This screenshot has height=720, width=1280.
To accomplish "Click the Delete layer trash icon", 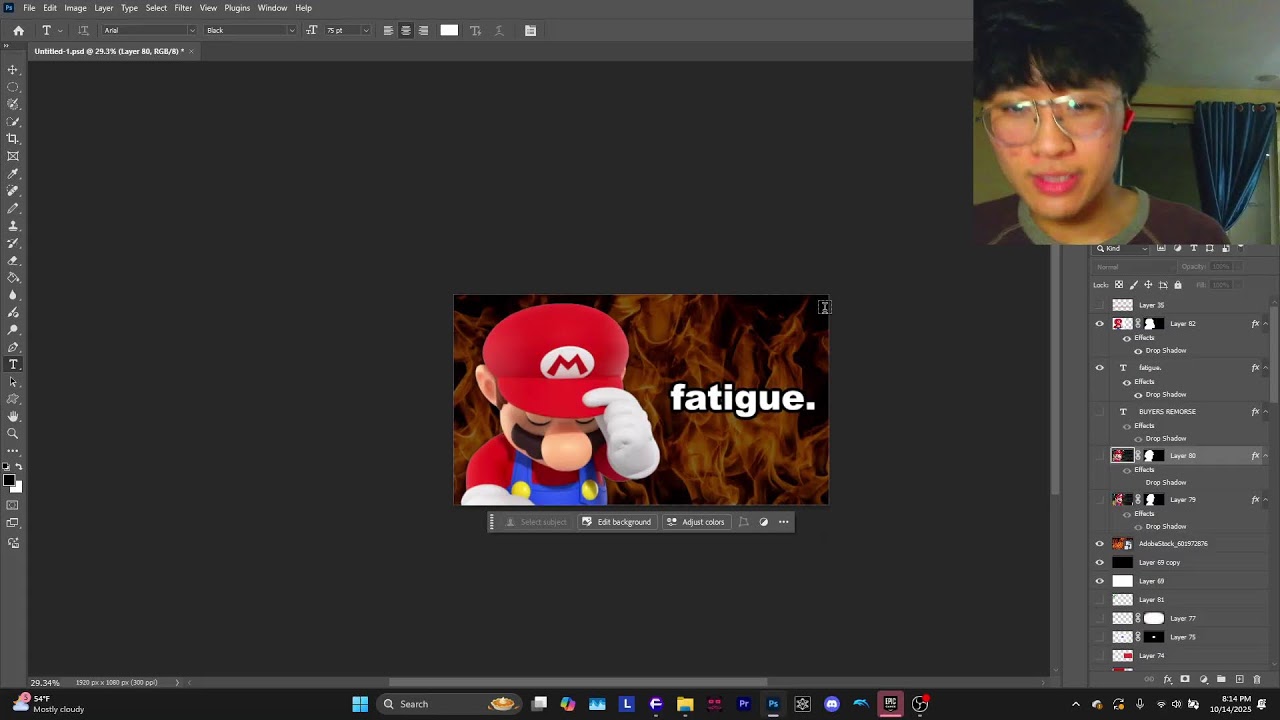I will coord(1257,679).
